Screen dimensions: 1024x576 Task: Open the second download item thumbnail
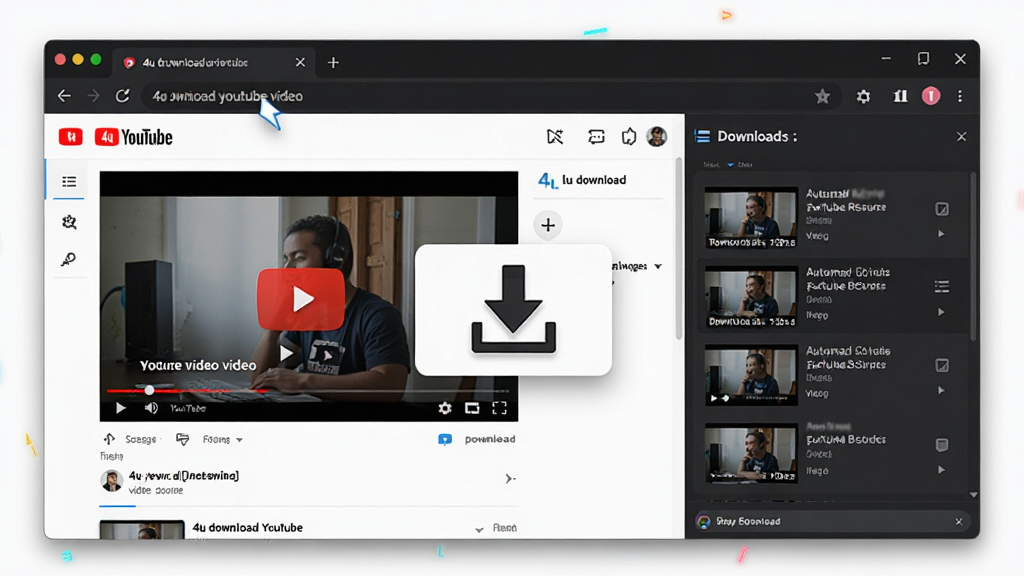point(751,296)
